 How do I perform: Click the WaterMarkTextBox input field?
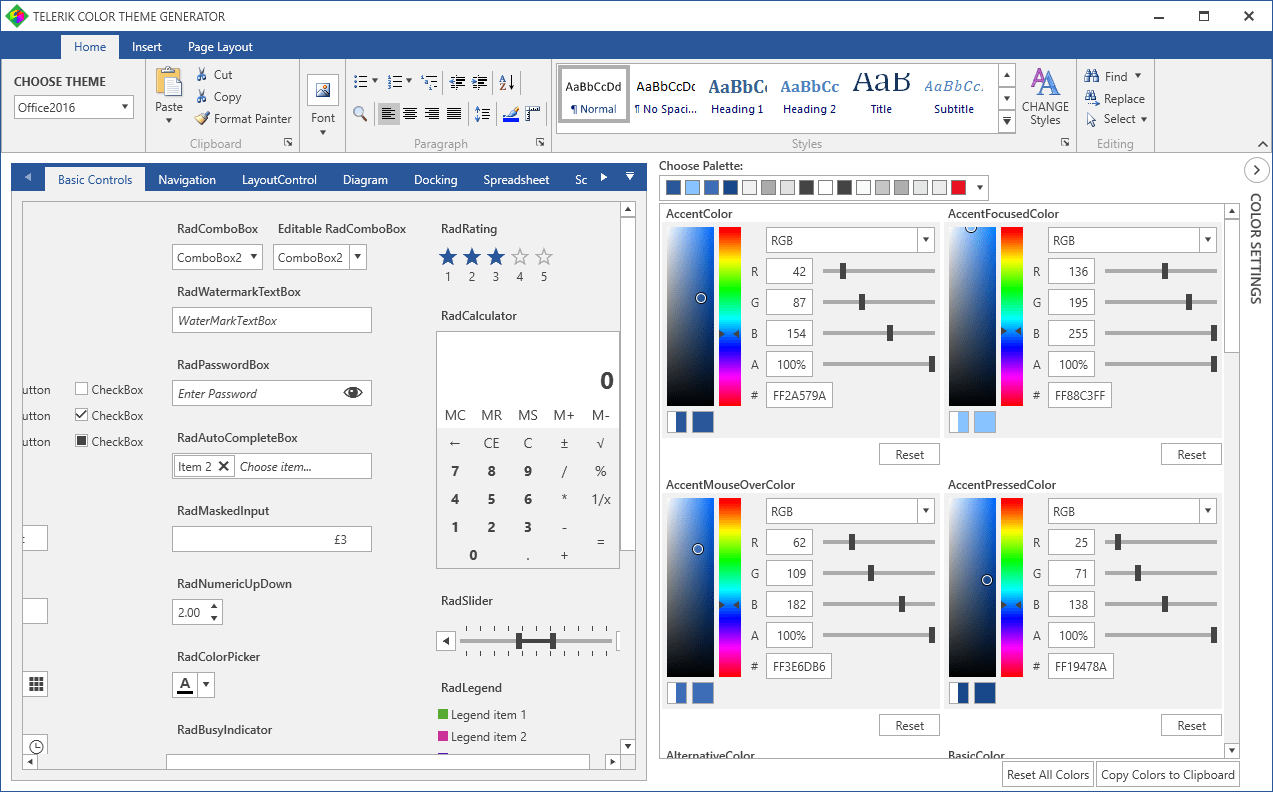[272, 320]
